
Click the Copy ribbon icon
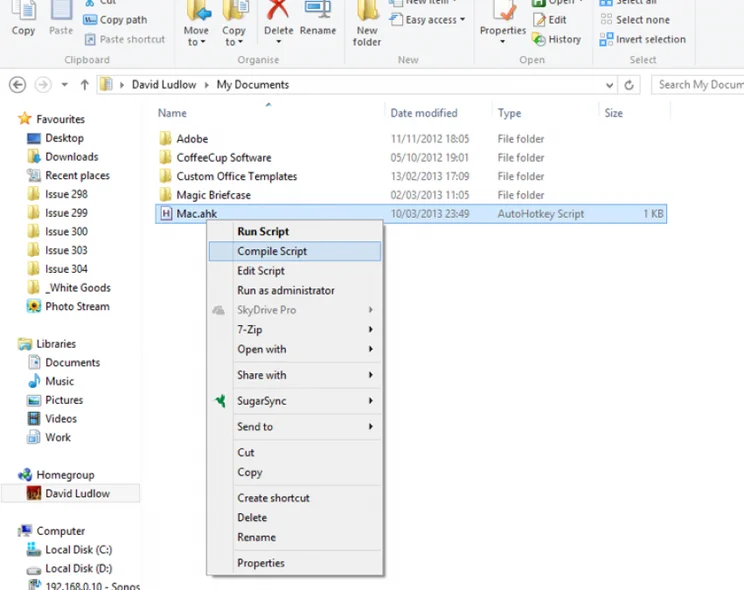pos(23,19)
